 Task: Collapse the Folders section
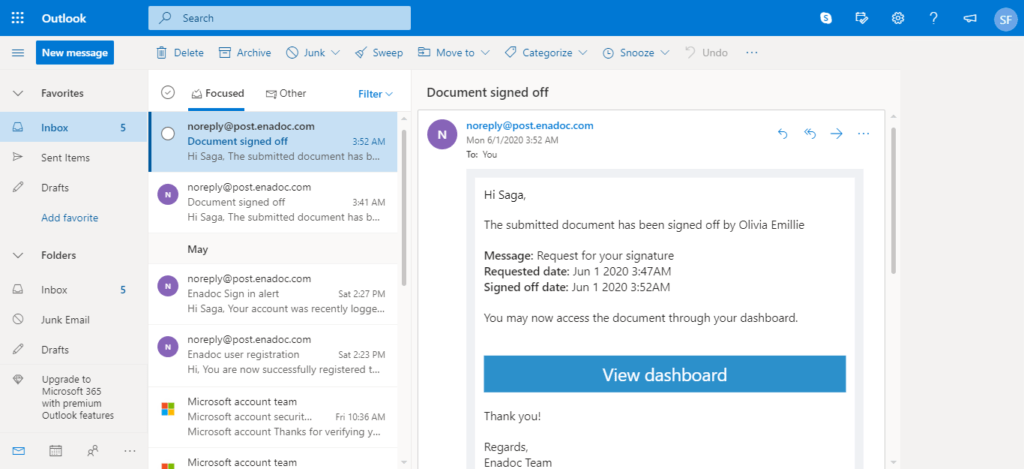pos(18,255)
